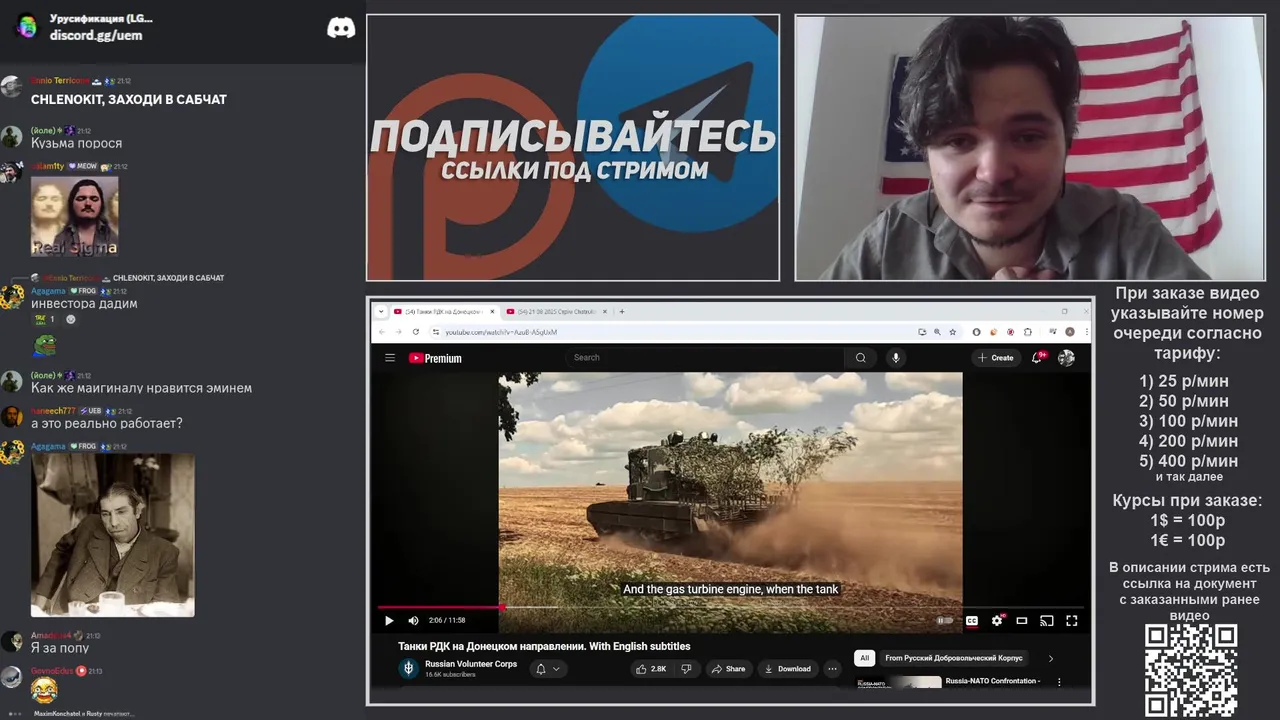
Task: Go back in browser
Action: (381, 331)
